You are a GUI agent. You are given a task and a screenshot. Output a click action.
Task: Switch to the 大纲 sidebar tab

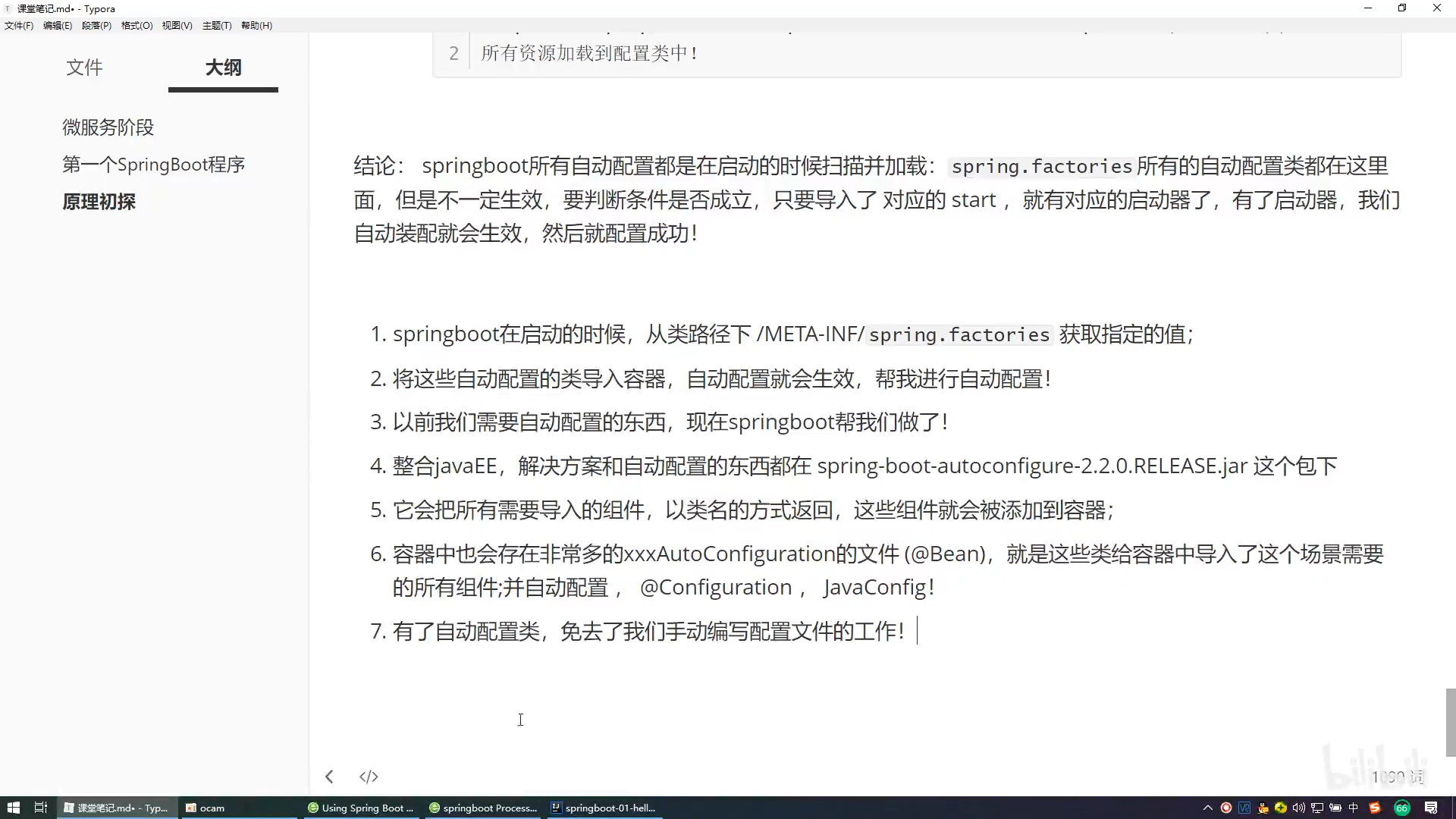click(x=223, y=67)
